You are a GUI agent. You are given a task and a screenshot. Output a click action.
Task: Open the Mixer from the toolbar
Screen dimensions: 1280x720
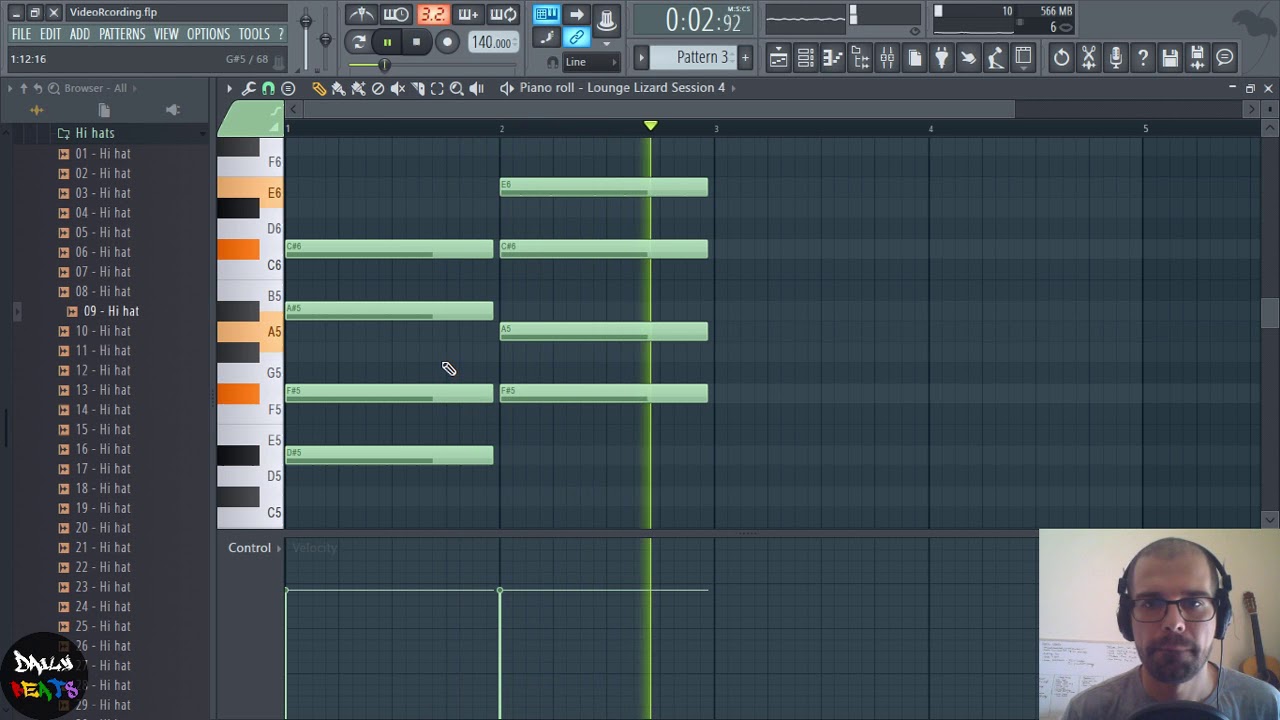click(887, 58)
